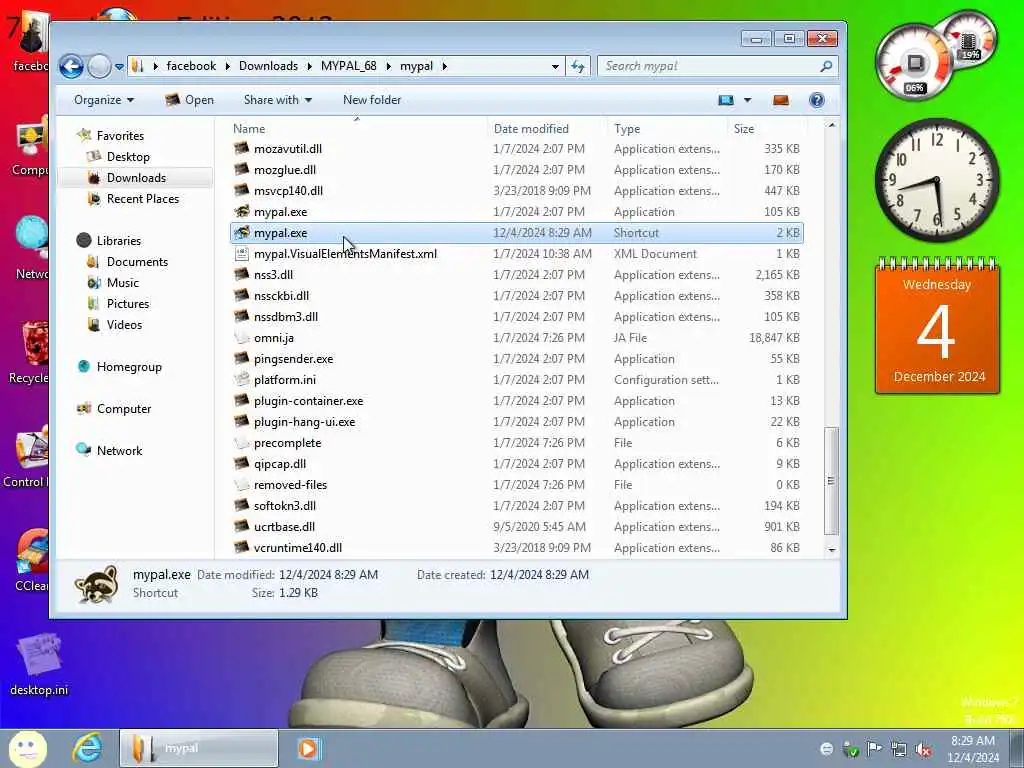Select the softokn3.dll file

point(285,505)
